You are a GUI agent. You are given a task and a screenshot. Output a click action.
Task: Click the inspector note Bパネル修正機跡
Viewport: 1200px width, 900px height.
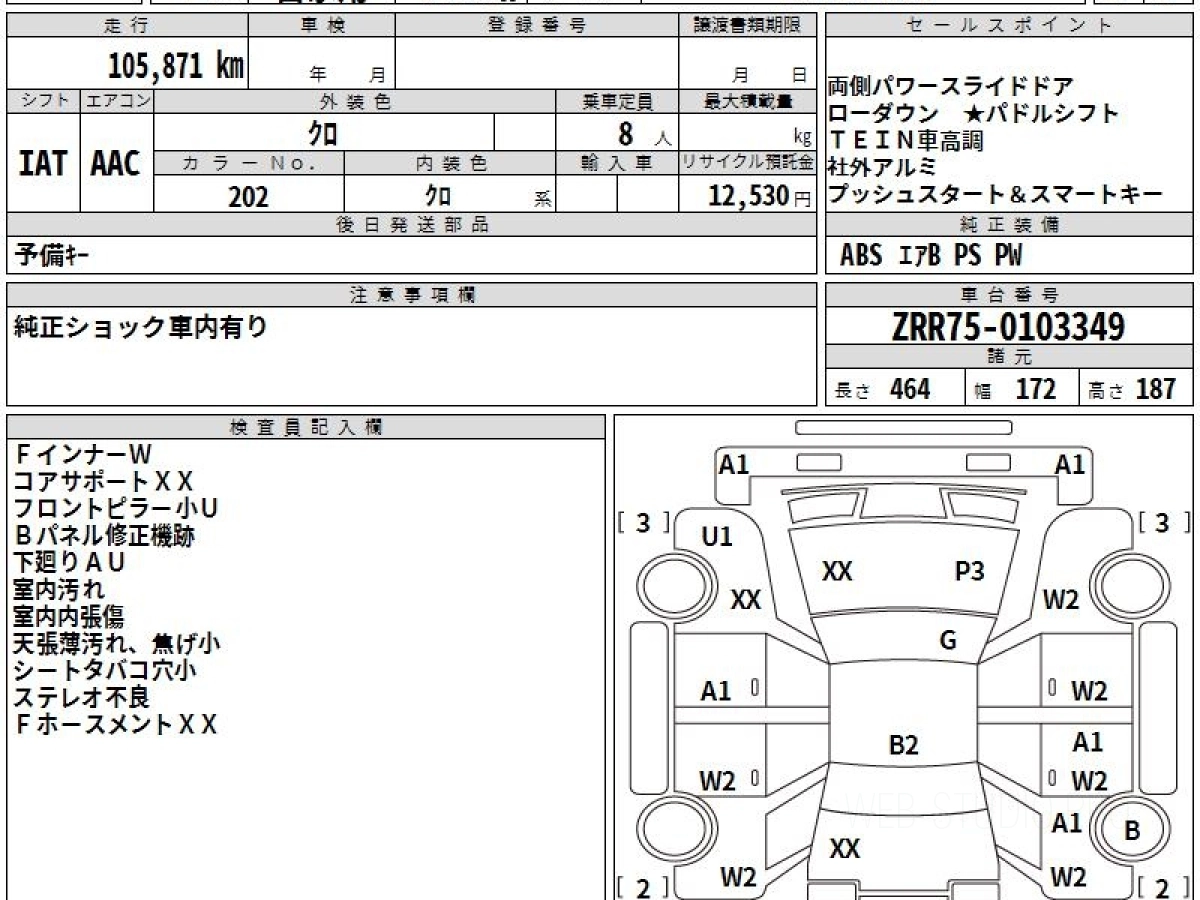coord(104,536)
